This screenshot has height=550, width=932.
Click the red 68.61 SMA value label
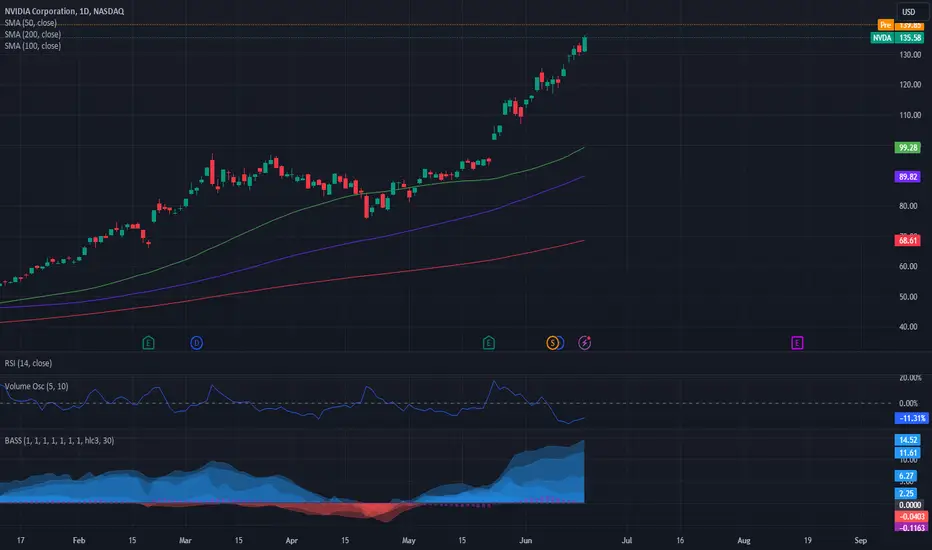coord(908,241)
